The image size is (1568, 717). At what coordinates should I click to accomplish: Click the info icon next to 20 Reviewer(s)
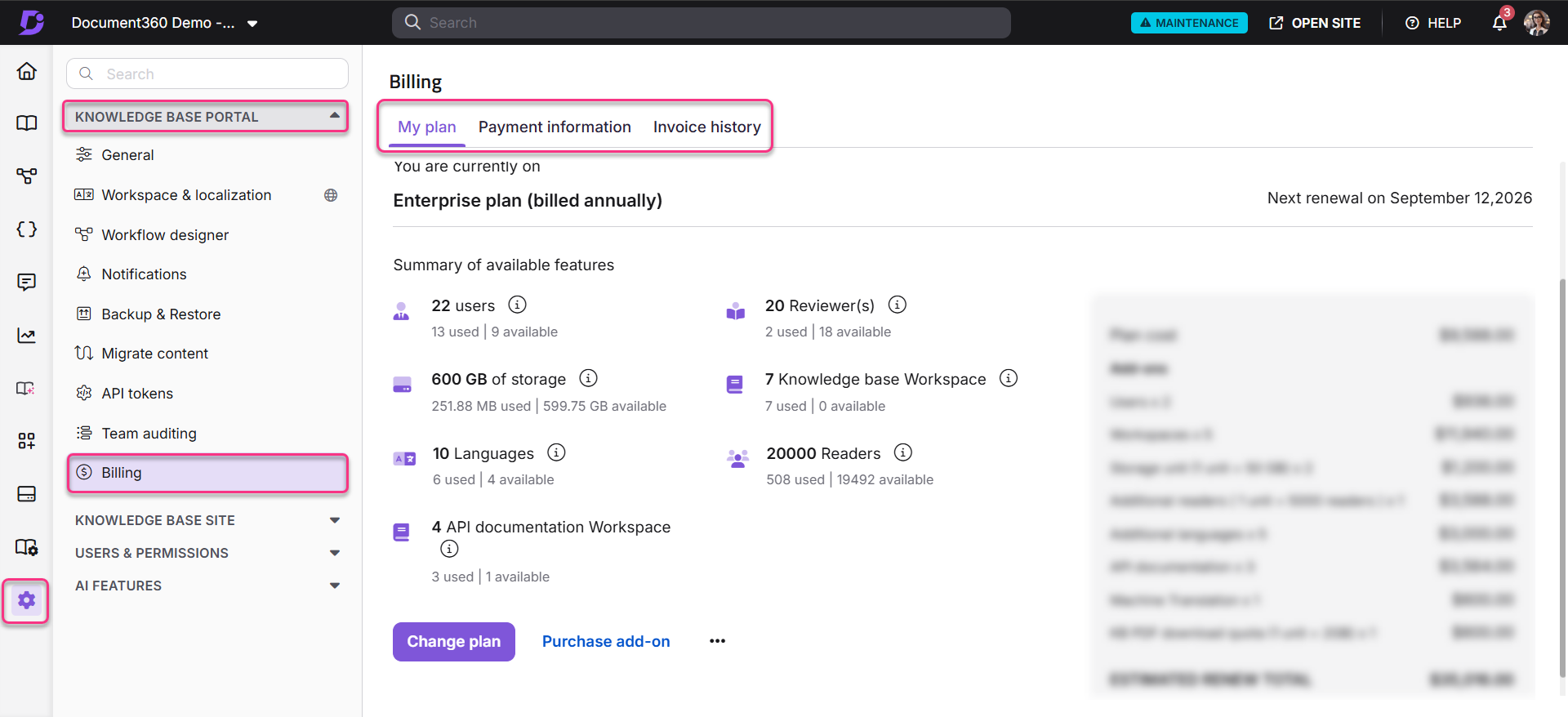[898, 305]
